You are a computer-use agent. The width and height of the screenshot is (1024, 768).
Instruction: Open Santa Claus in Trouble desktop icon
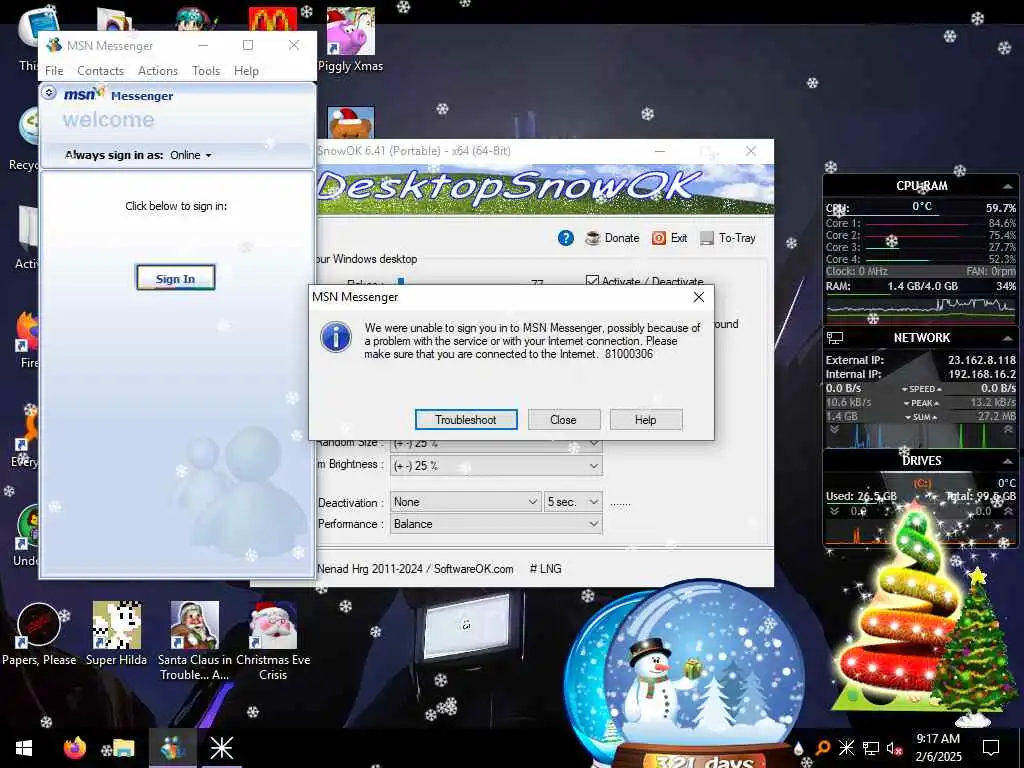[x=195, y=641]
